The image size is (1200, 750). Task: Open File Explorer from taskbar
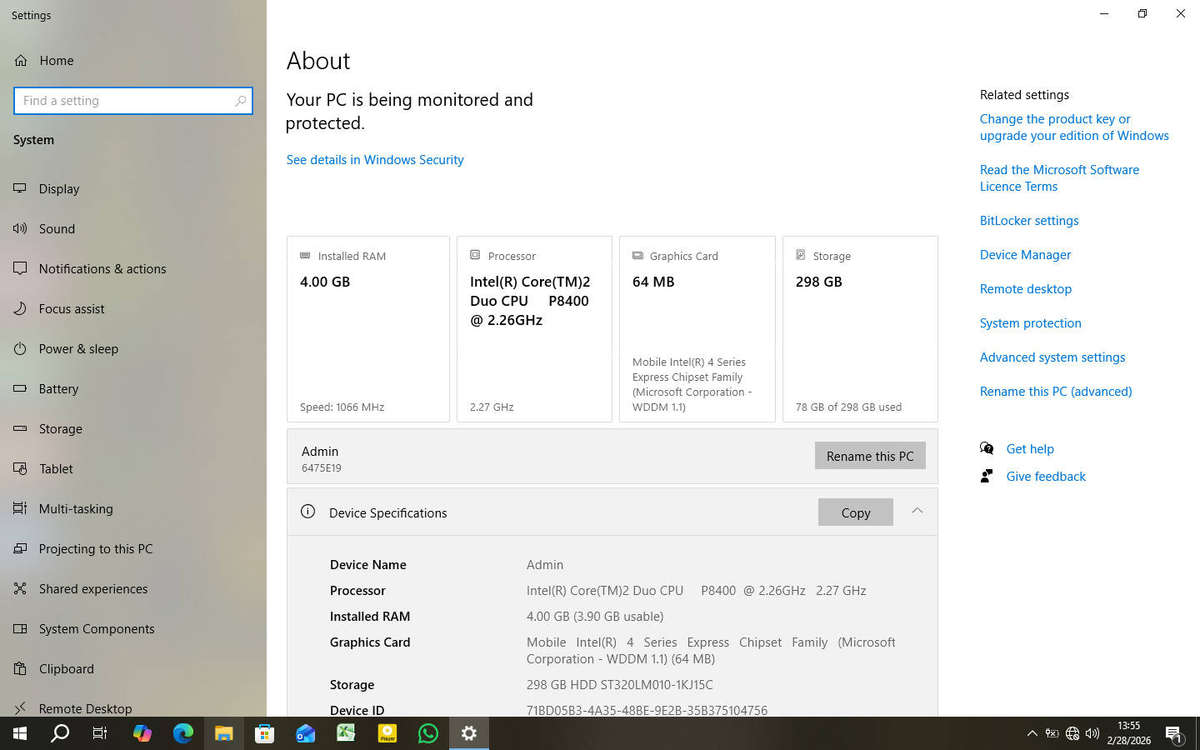224,733
